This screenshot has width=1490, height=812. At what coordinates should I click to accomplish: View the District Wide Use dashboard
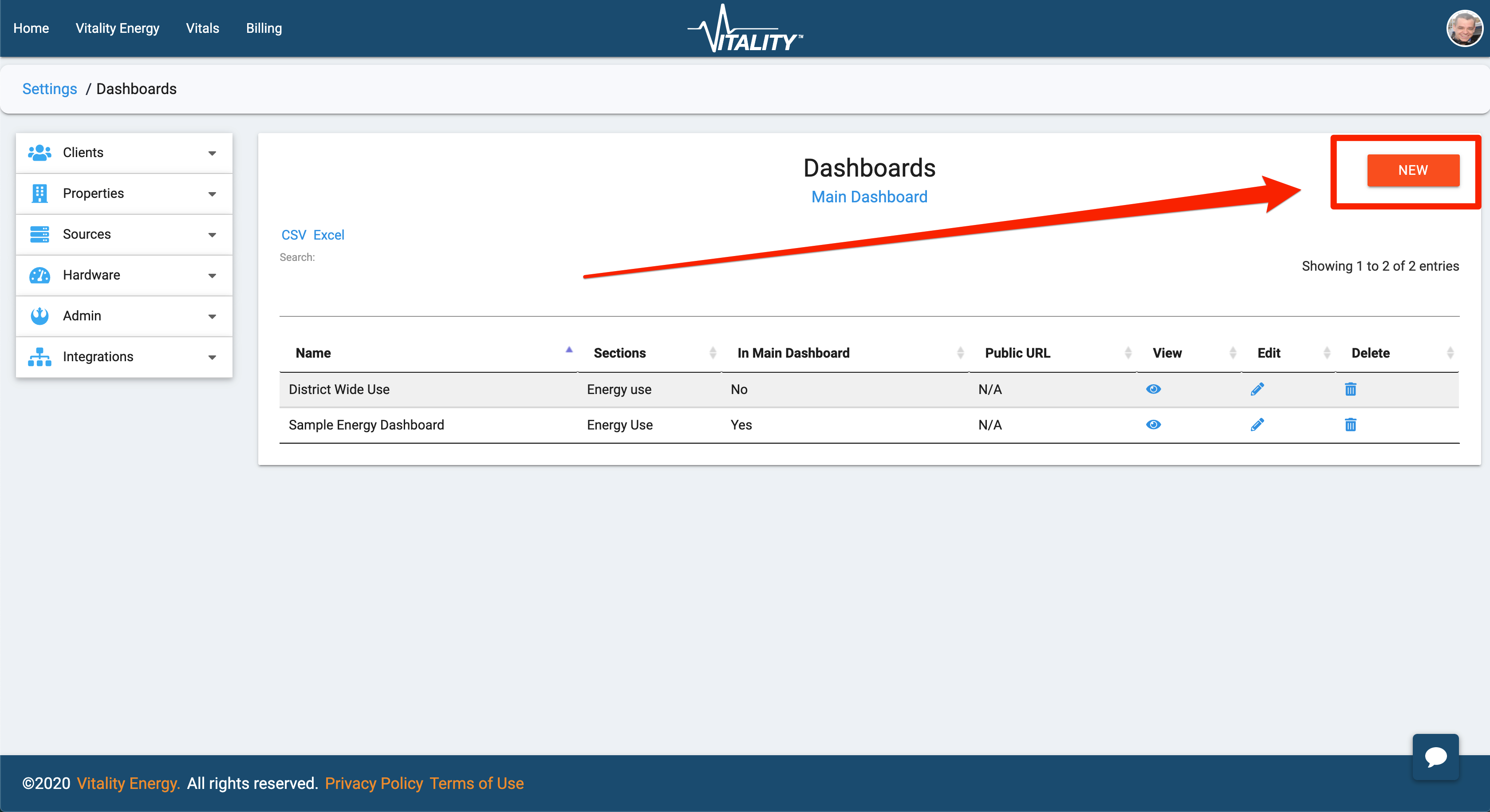(1153, 389)
